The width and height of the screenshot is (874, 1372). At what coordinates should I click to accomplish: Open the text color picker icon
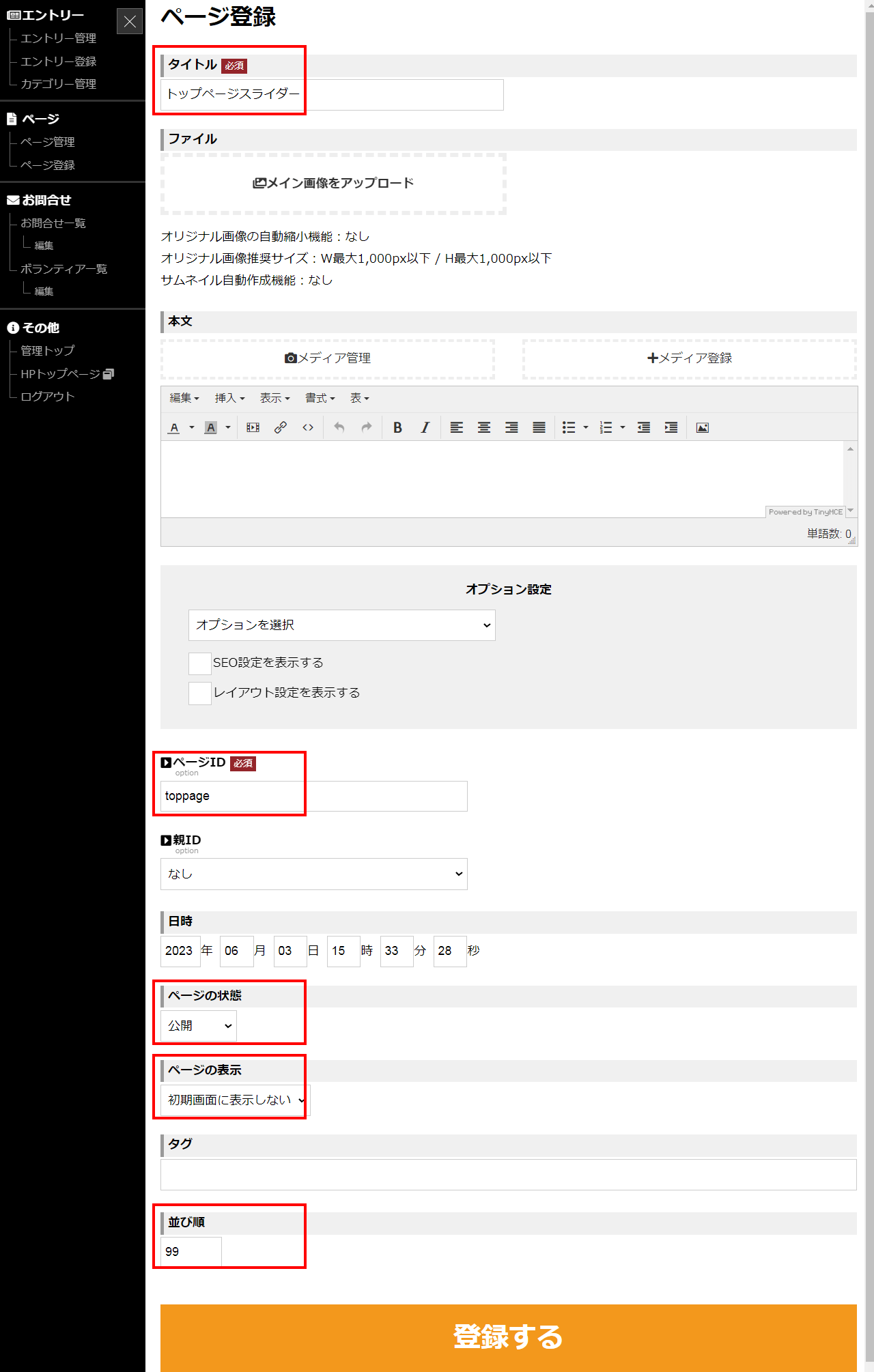pos(174,427)
